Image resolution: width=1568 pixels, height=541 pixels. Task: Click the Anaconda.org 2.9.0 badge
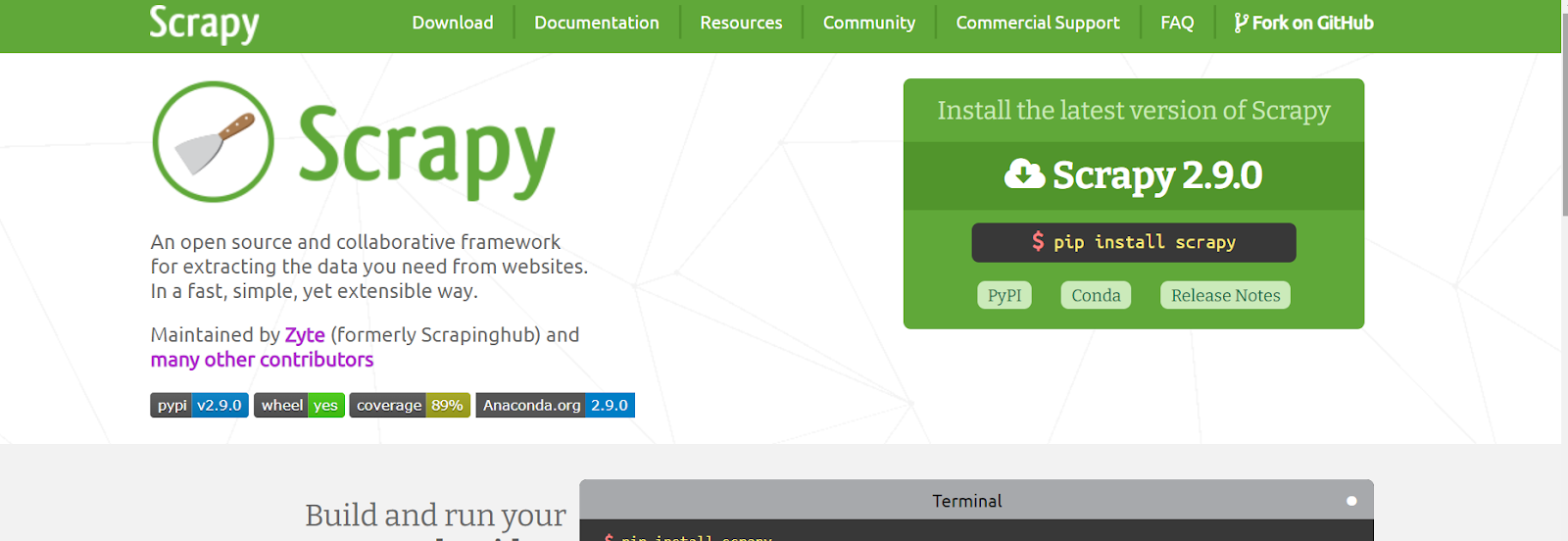(555, 406)
